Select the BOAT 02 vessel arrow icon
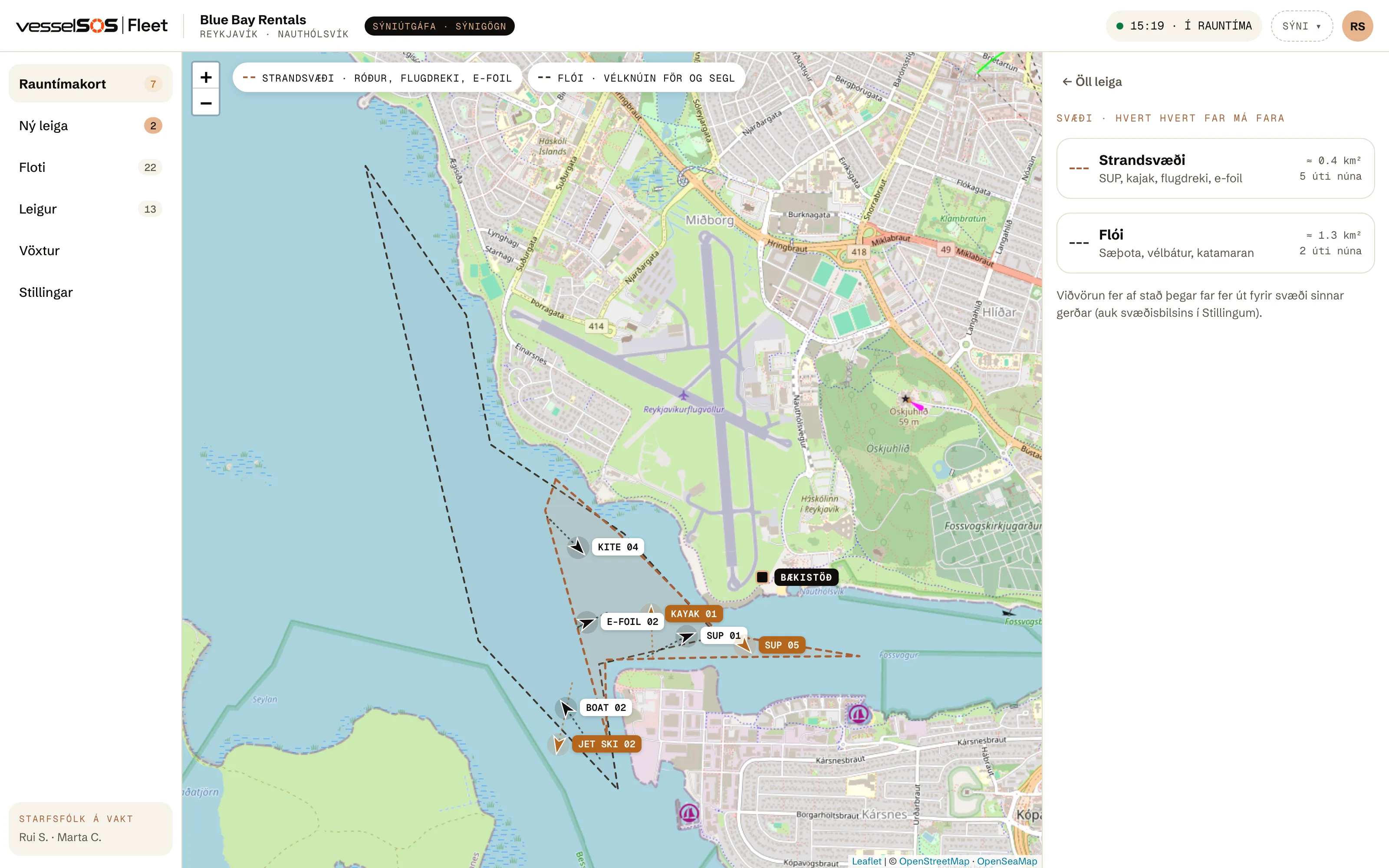The width and height of the screenshot is (1389, 868). [x=566, y=708]
